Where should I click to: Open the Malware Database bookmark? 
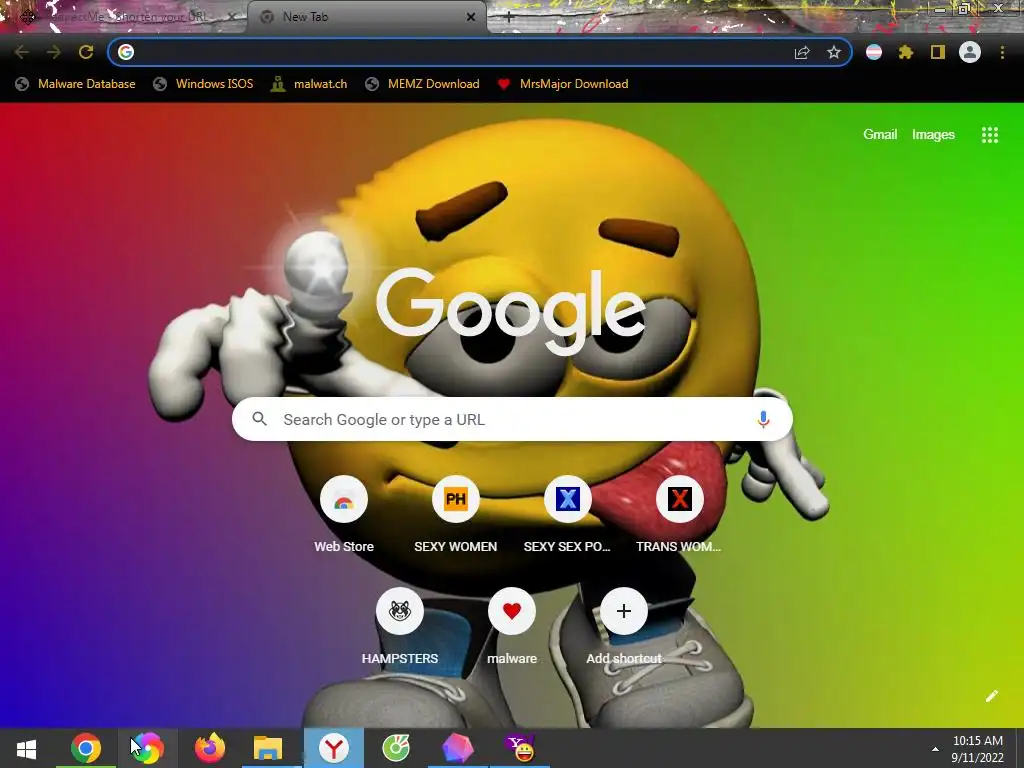[x=76, y=84]
